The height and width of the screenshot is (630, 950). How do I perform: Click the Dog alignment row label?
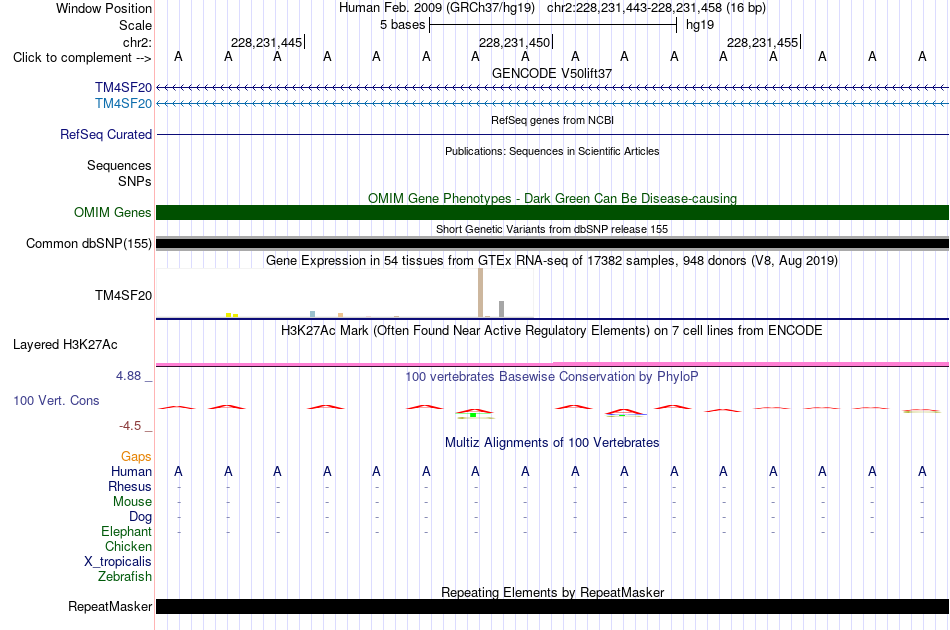click(x=141, y=517)
